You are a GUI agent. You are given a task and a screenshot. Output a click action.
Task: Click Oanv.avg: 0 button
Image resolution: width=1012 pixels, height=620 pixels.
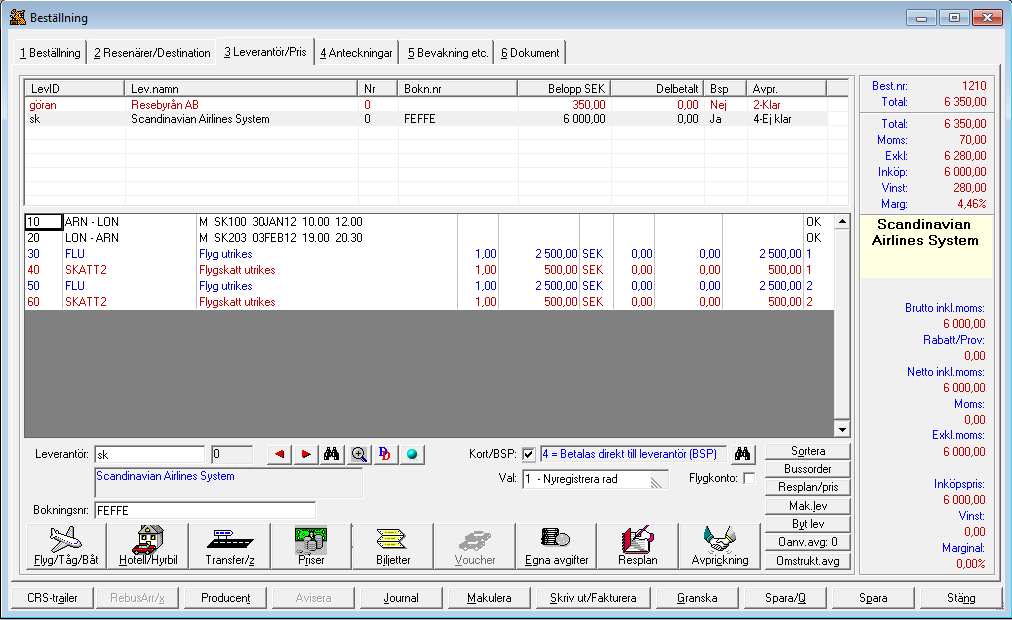pyautogui.click(x=807, y=542)
